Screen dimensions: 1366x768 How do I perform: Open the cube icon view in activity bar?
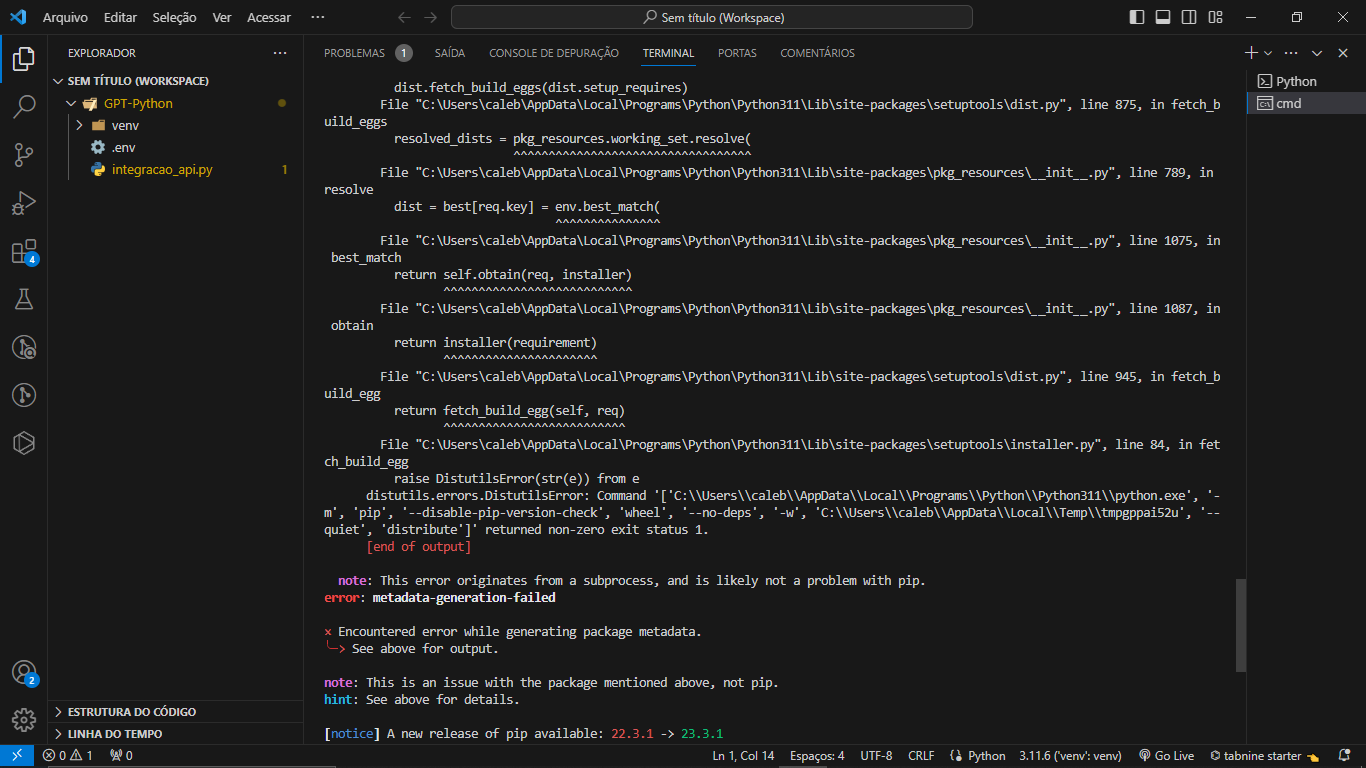click(x=24, y=443)
